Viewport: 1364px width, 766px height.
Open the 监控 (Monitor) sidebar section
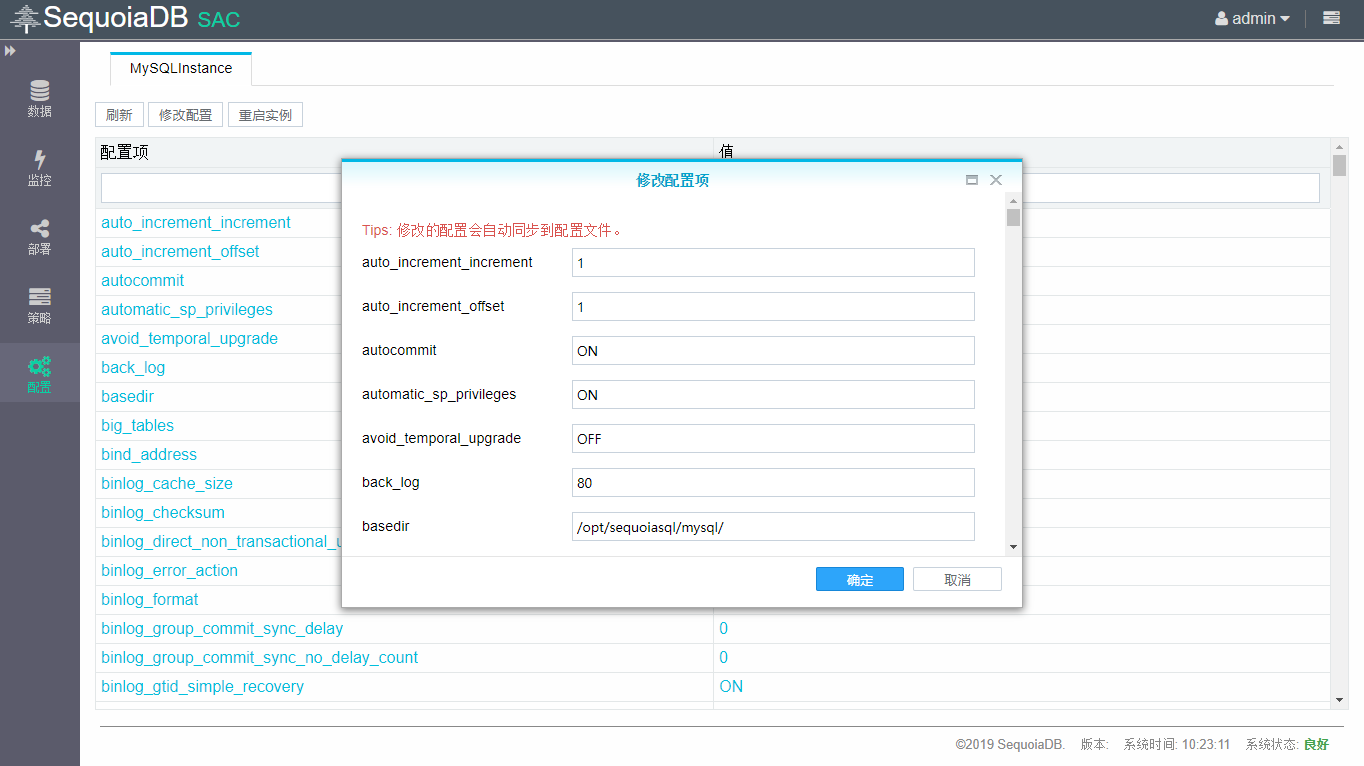39,167
